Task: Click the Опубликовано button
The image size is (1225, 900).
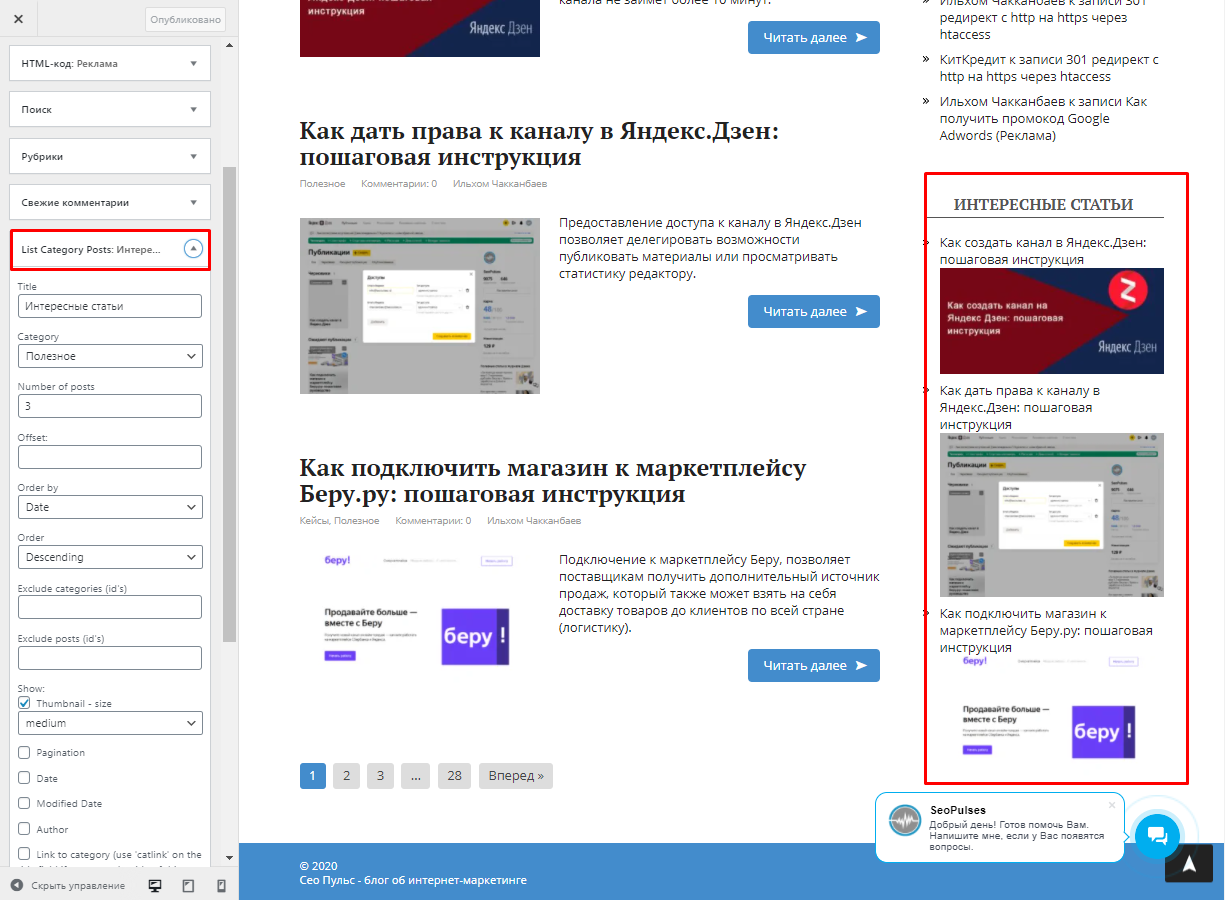Action: pyautogui.click(x=186, y=19)
